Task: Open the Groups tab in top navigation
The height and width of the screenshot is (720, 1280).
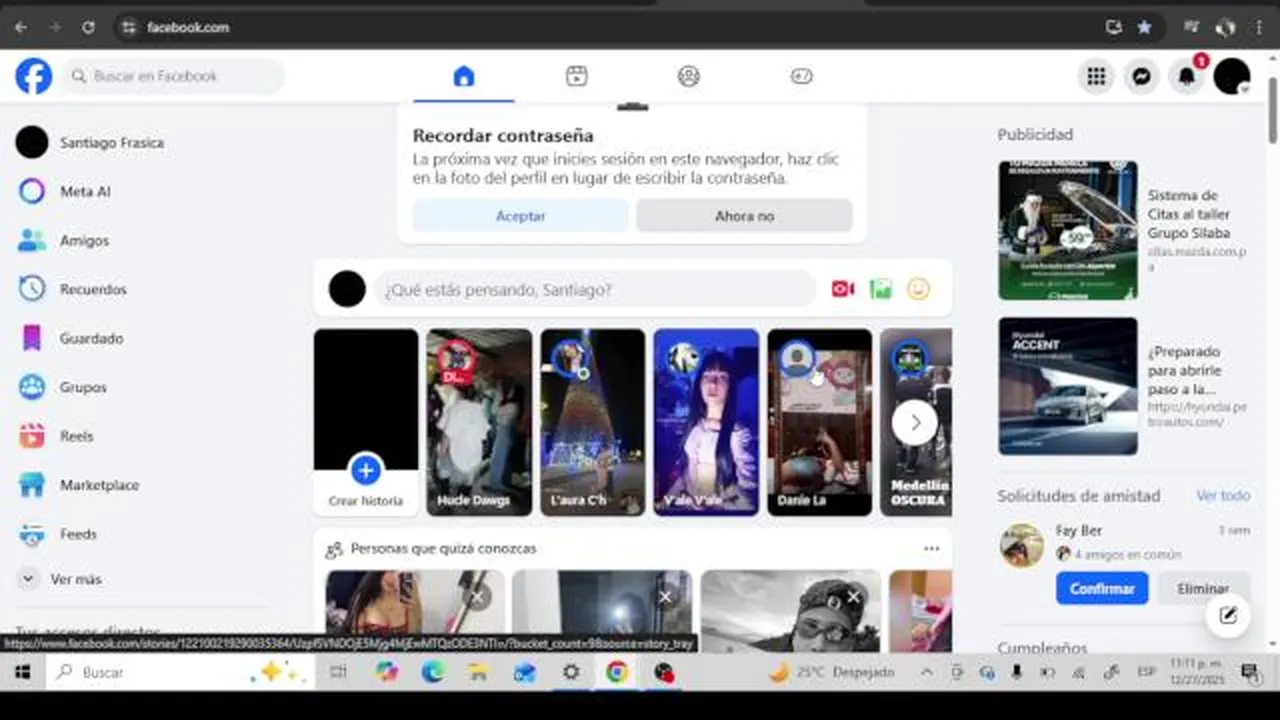Action: [688, 76]
